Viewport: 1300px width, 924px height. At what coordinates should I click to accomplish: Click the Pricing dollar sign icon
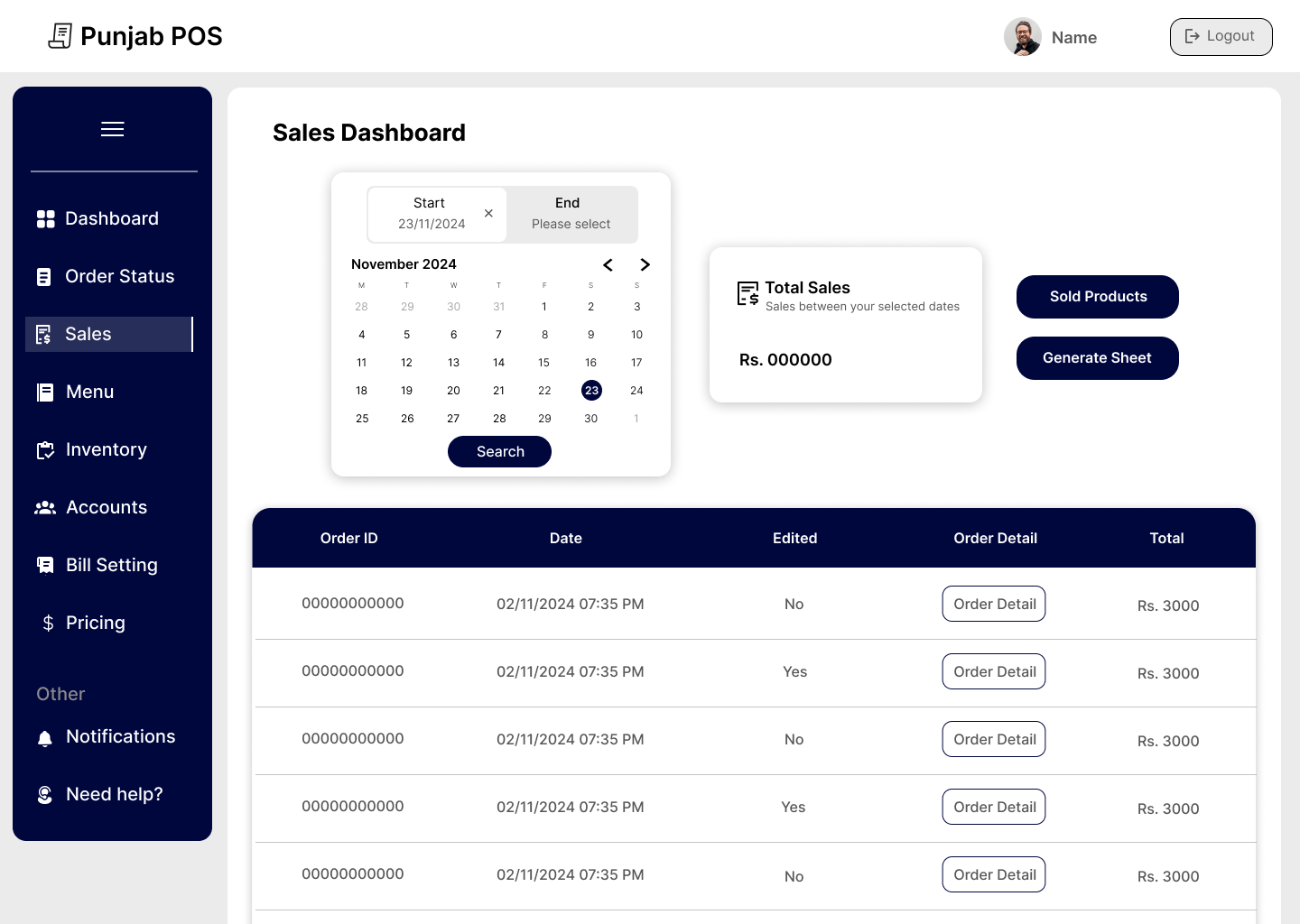pos(48,624)
